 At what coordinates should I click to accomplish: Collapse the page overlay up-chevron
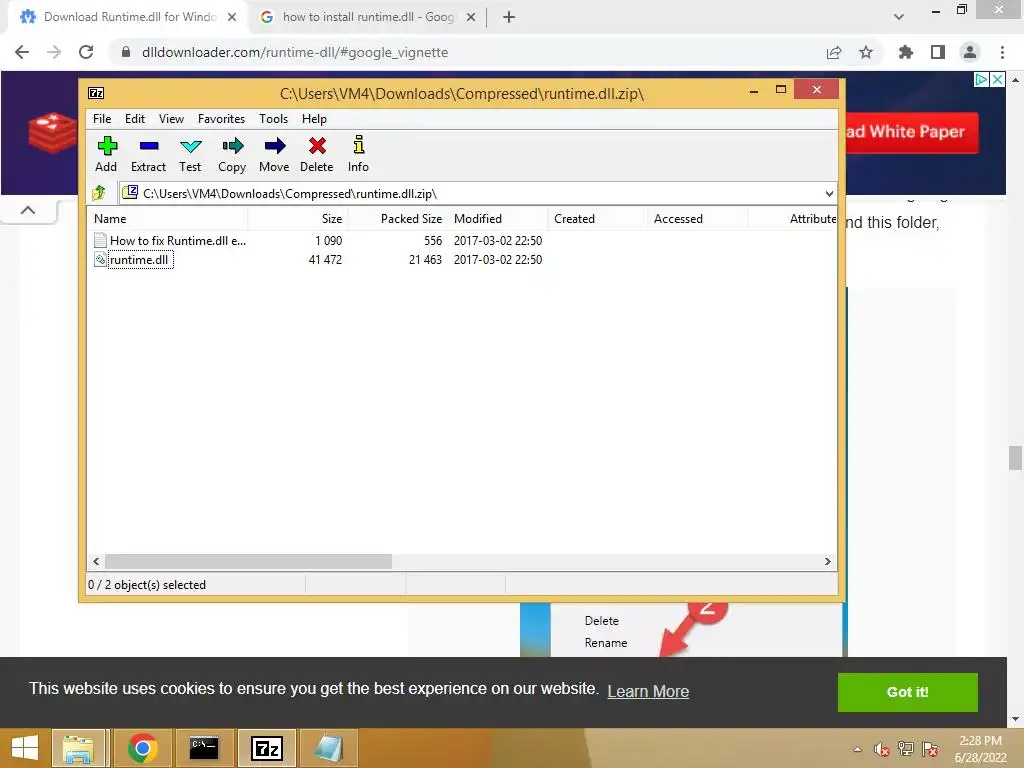(x=27, y=210)
